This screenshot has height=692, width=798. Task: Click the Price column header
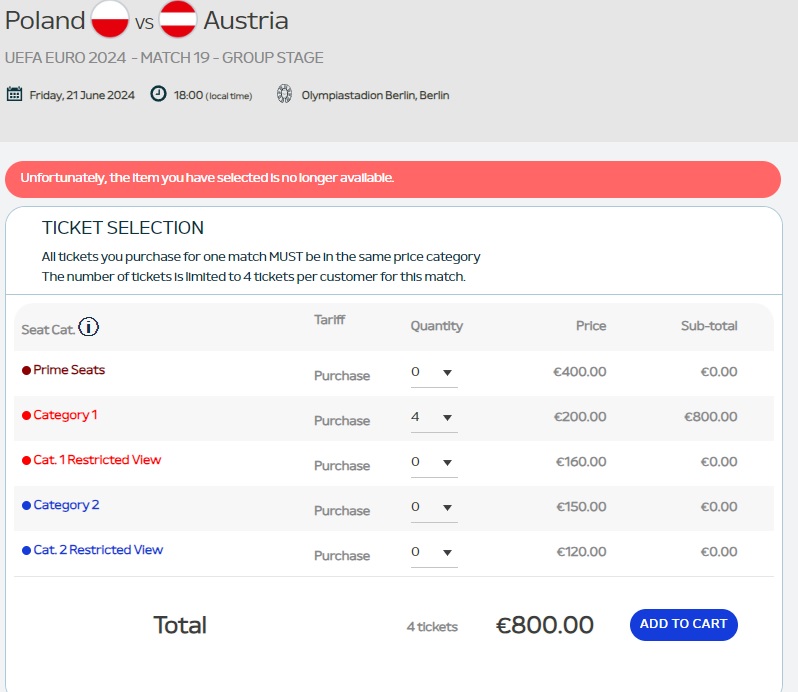pyautogui.click(x=591, y=326)
